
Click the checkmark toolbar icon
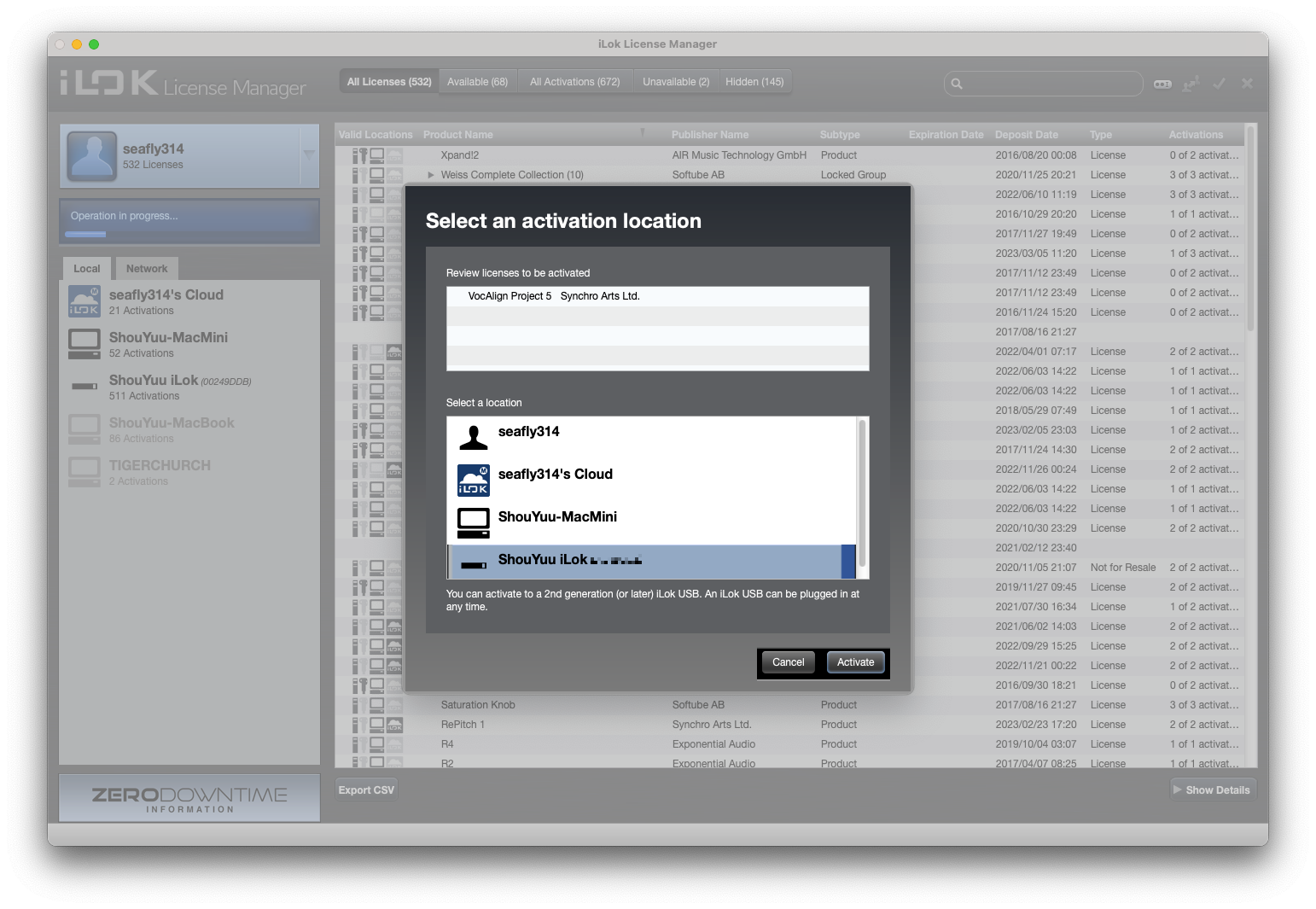(1220, 83)
